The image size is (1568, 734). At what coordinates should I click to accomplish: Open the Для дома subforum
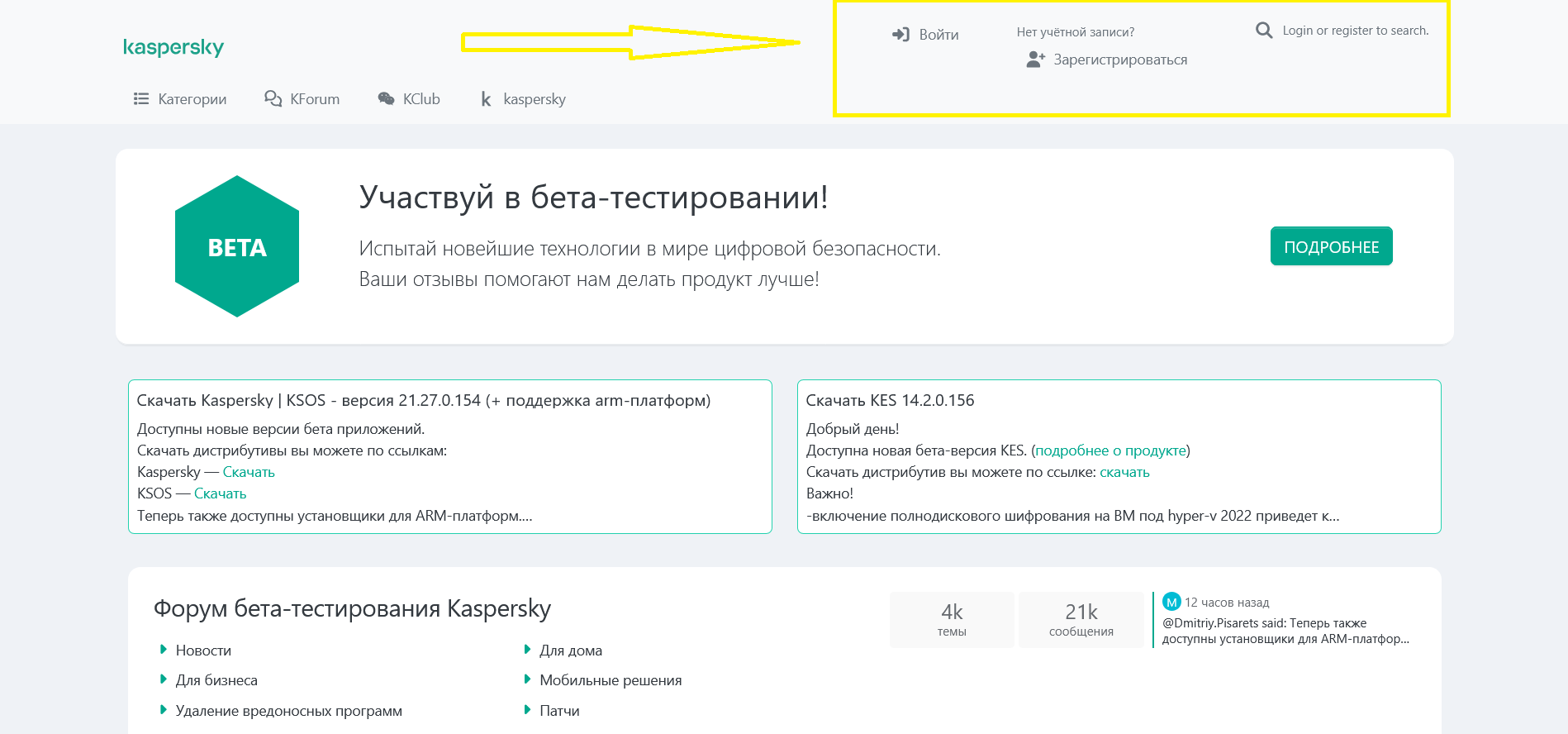coord(571,651)
